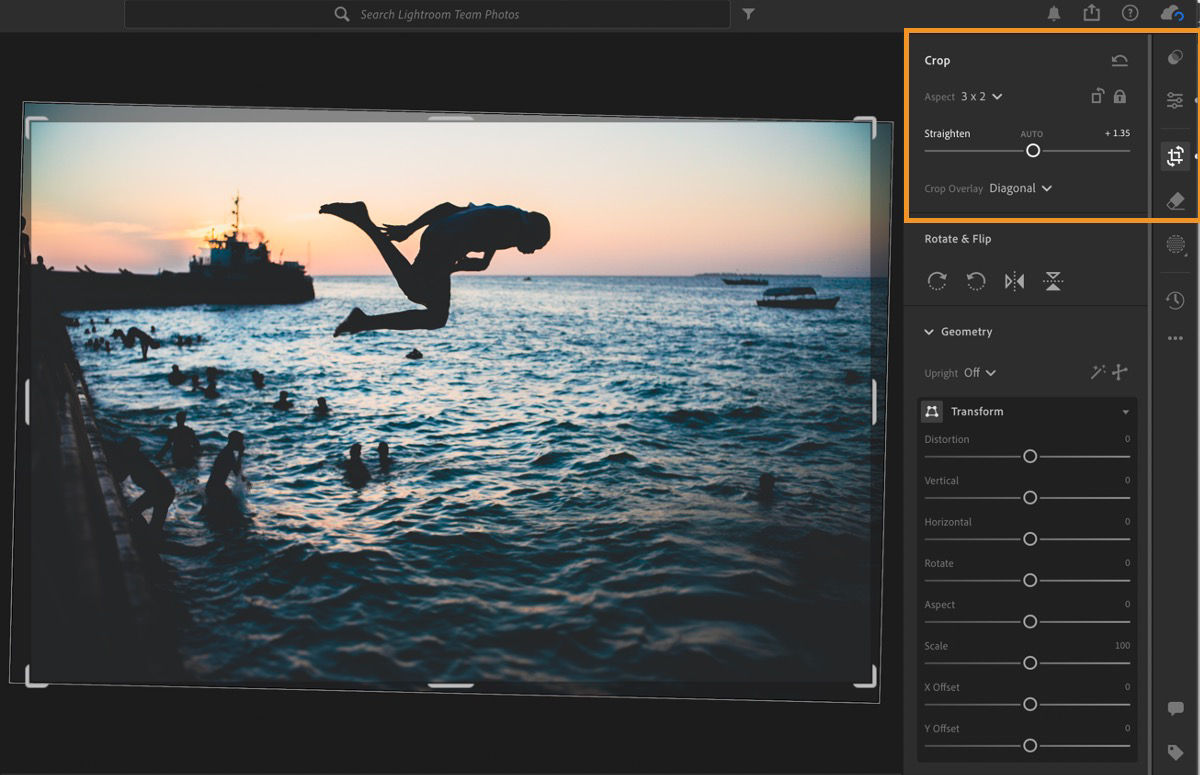Rotate the photo clockwise
This screenshot has height=775, width=1200.
[937, 282]
